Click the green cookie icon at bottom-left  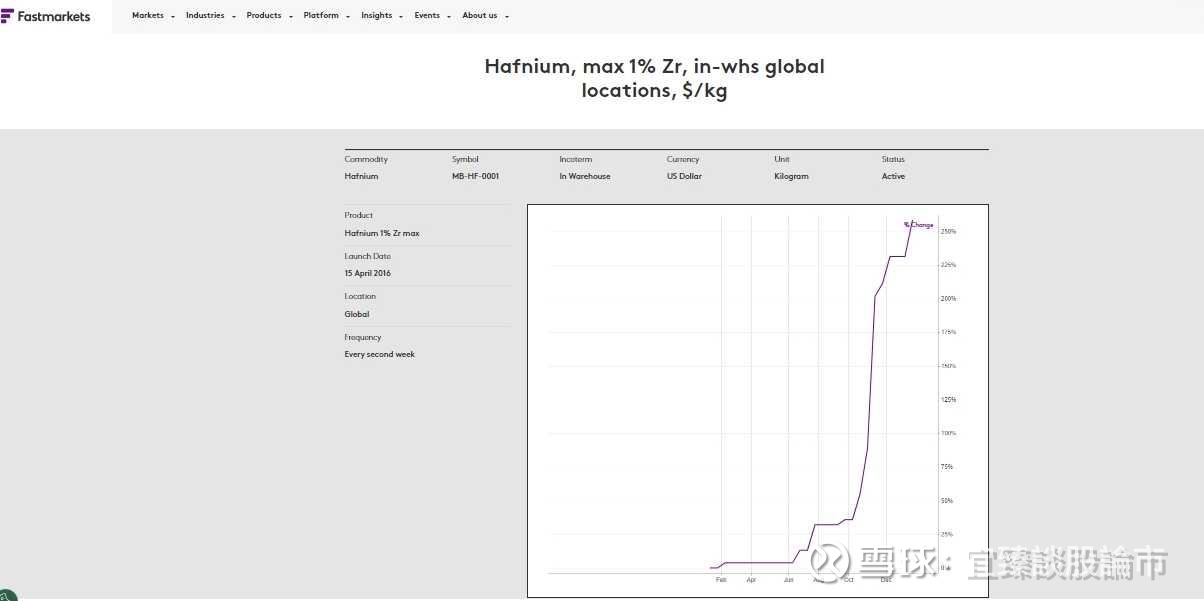pos(6,595)
